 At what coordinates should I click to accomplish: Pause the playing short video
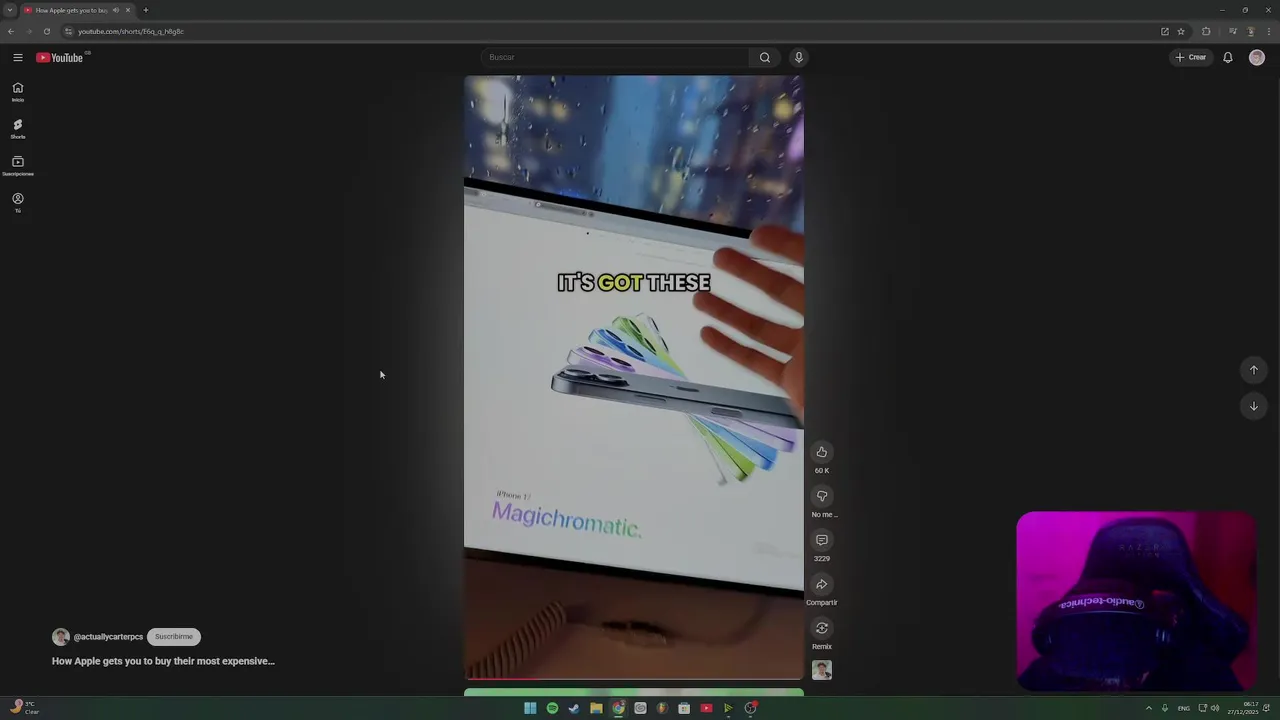point(634,377)
